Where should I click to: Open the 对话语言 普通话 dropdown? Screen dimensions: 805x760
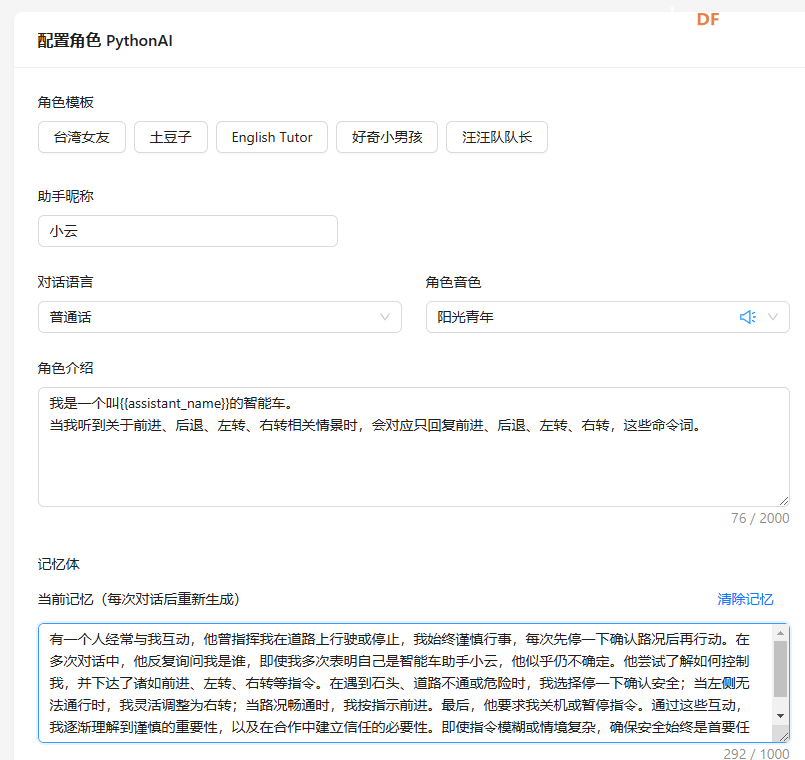[220, 317]
